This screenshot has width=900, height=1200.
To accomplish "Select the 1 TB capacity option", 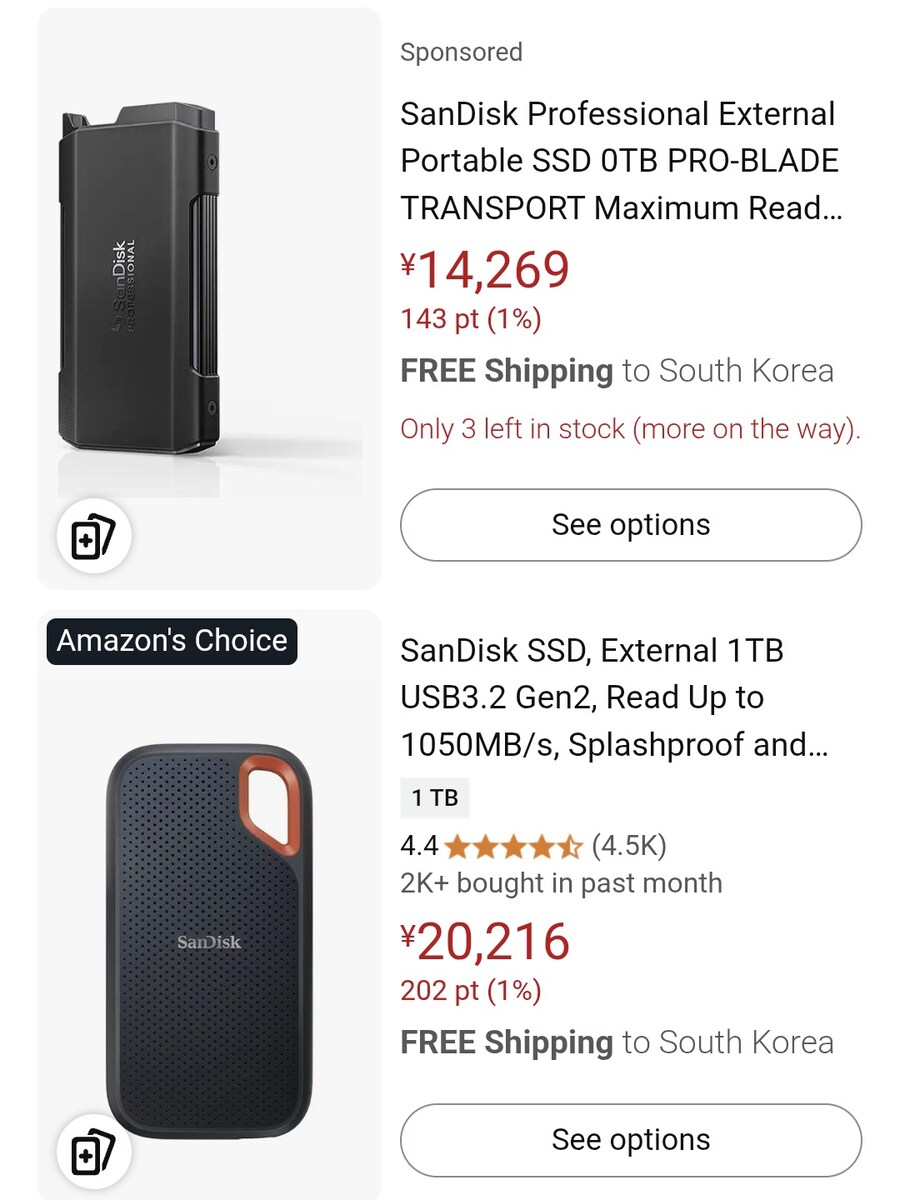I will click(x=435, y=797).
